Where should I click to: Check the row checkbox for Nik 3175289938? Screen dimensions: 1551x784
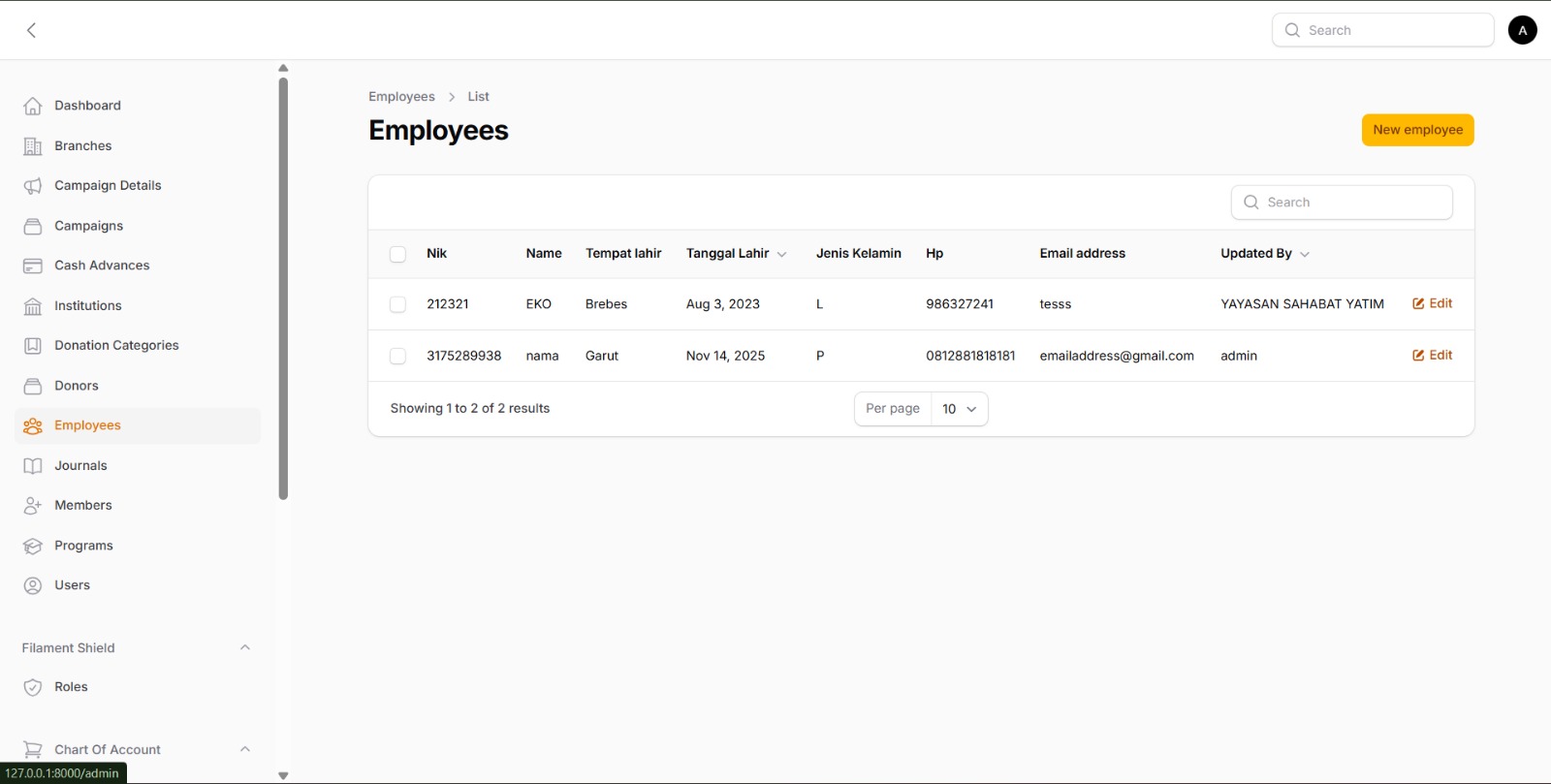[x=397, y=356]
